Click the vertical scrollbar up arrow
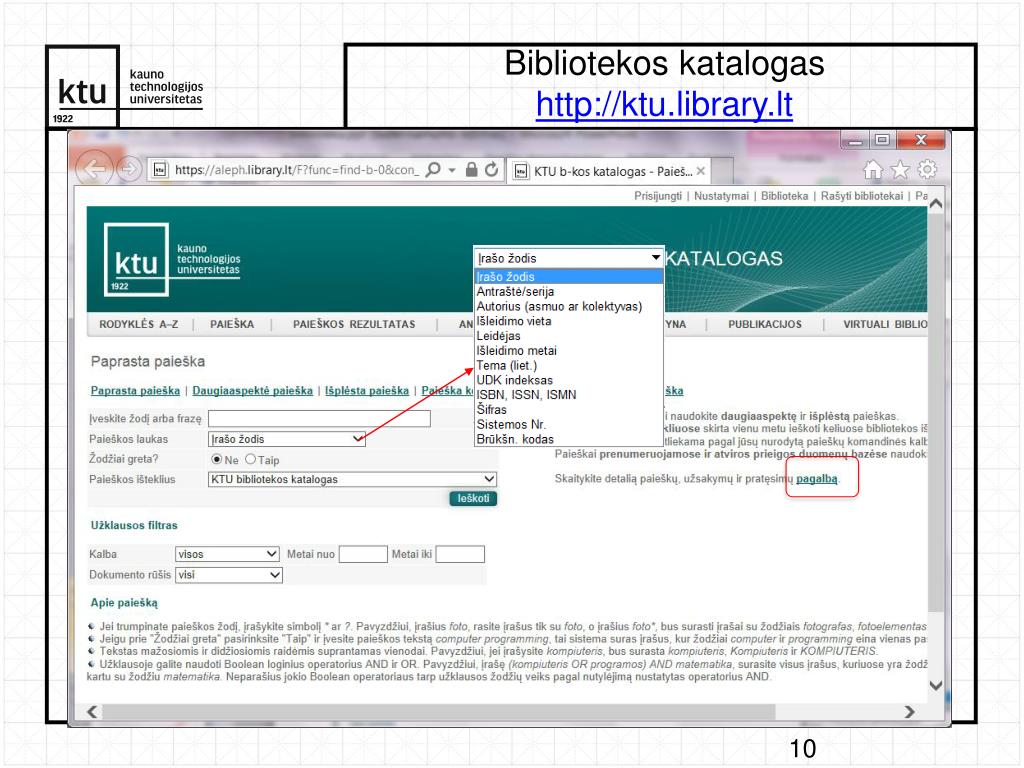This screenshot has height=768, width=1024. point(936,204)
